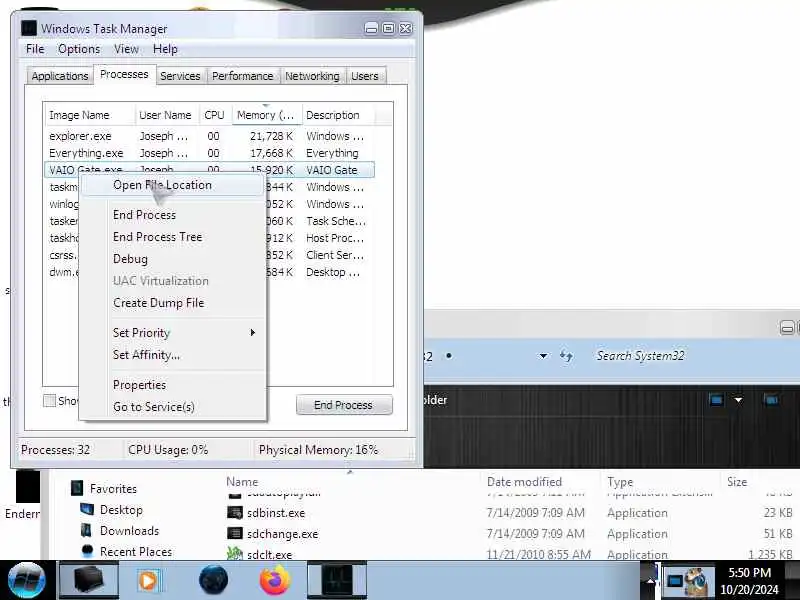The width and height of the screenshot is (800, 600).
Task: Switch to the Users tab
Action: coord(365,76)
